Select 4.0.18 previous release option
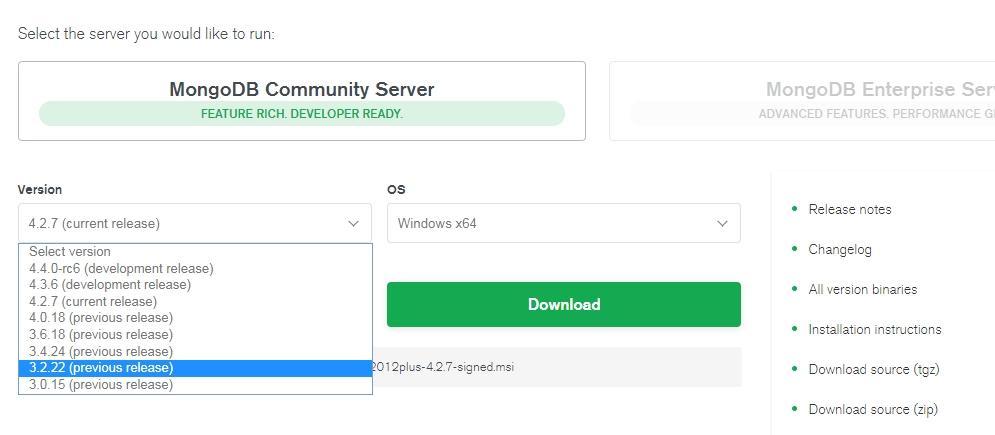 195,318
